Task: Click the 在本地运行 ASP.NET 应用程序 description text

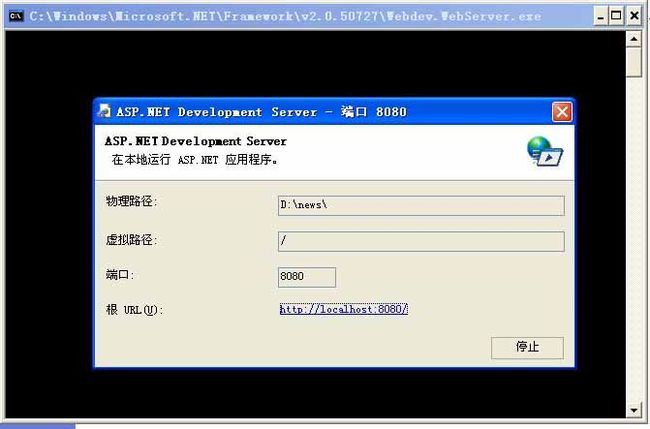Action: tap(194, 160)
